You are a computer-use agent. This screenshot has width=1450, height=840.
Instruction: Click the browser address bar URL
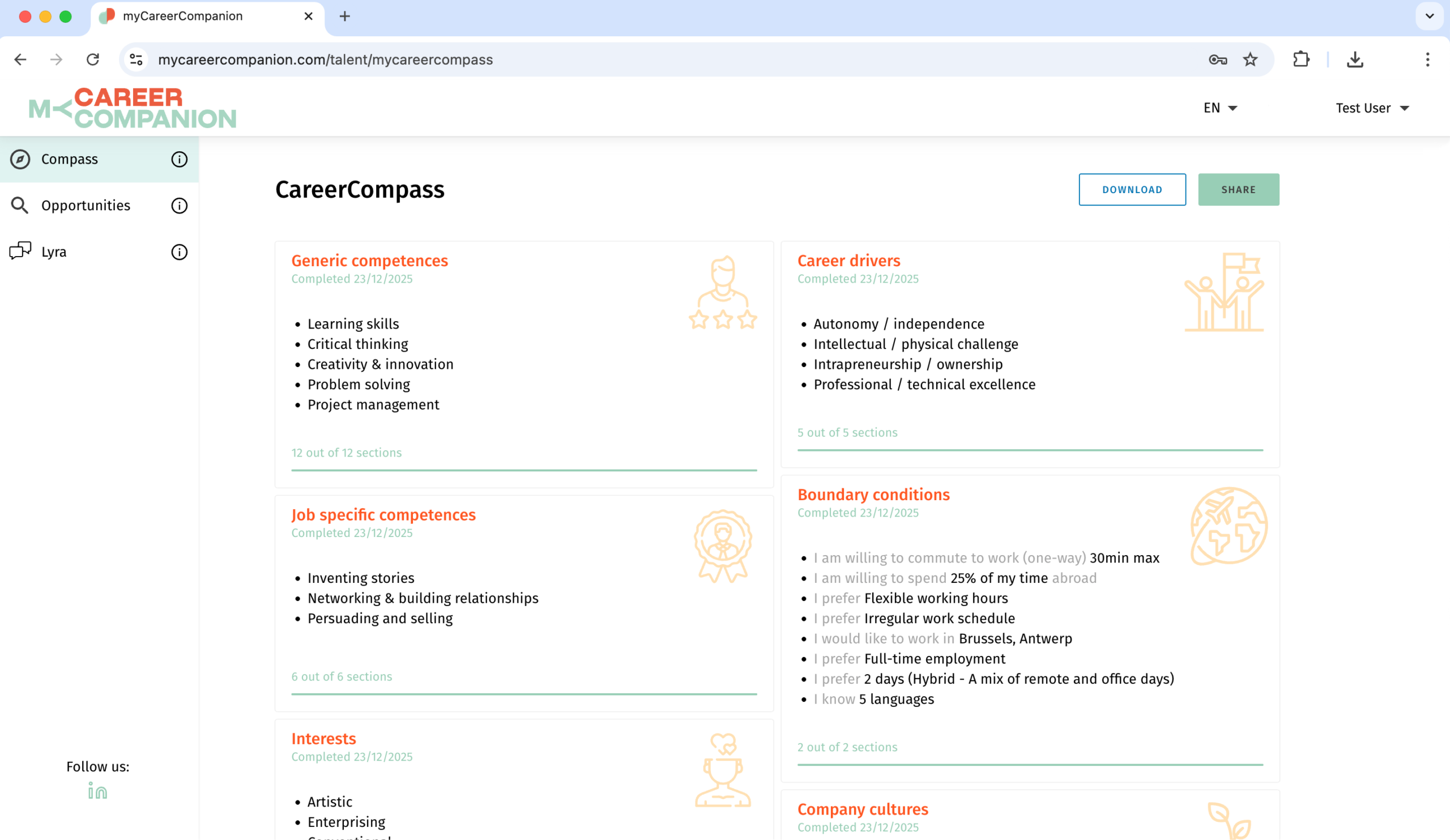325,59
